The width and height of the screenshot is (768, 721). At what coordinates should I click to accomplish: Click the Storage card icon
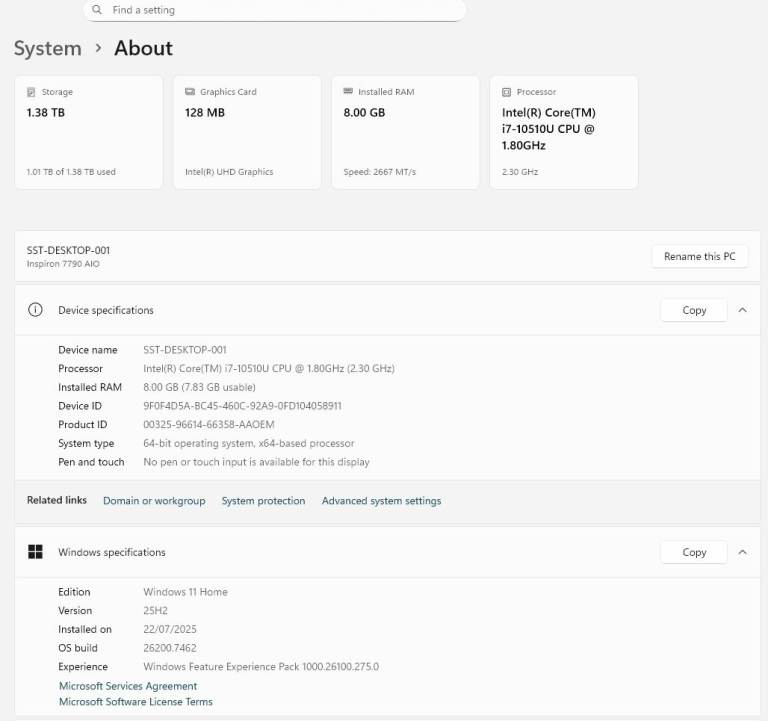32,92
